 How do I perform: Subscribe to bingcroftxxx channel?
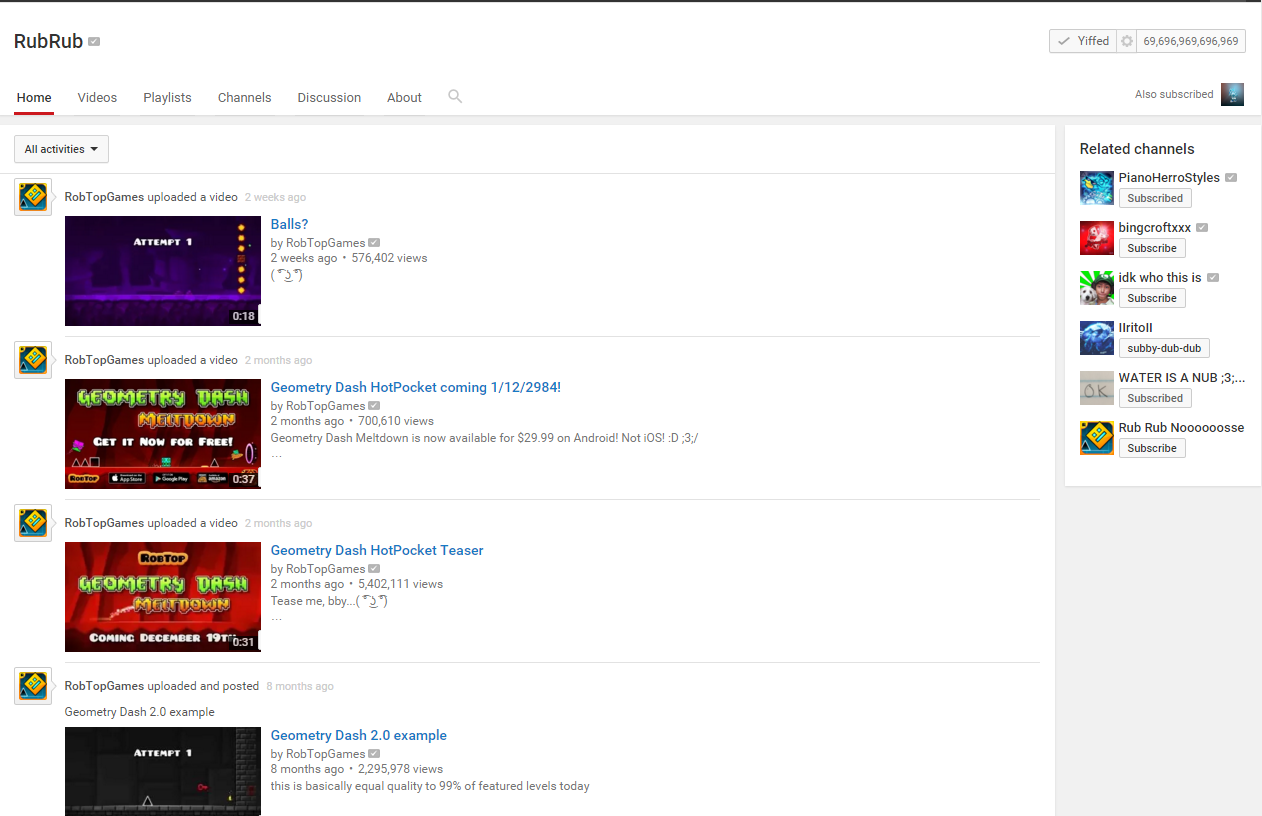[x=1152, y=248]
